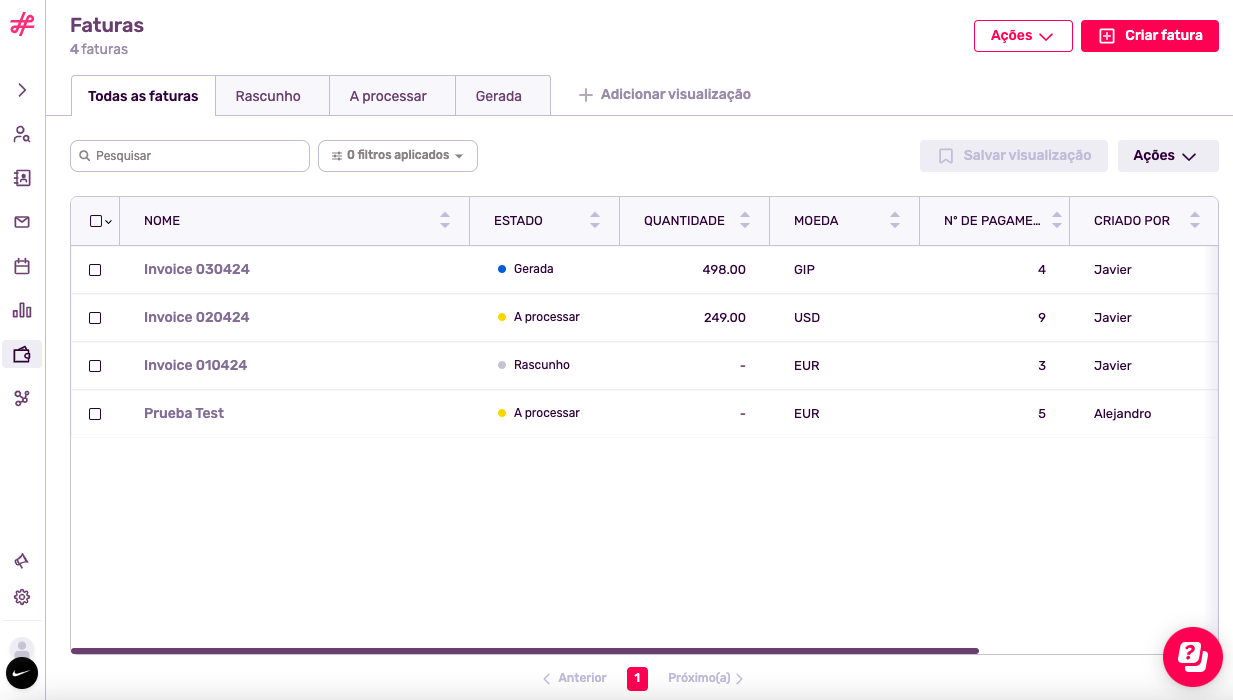Open dropdown arrow beside header checkbox
This screenshot has height=700, width=1233.
pos(108,222)
